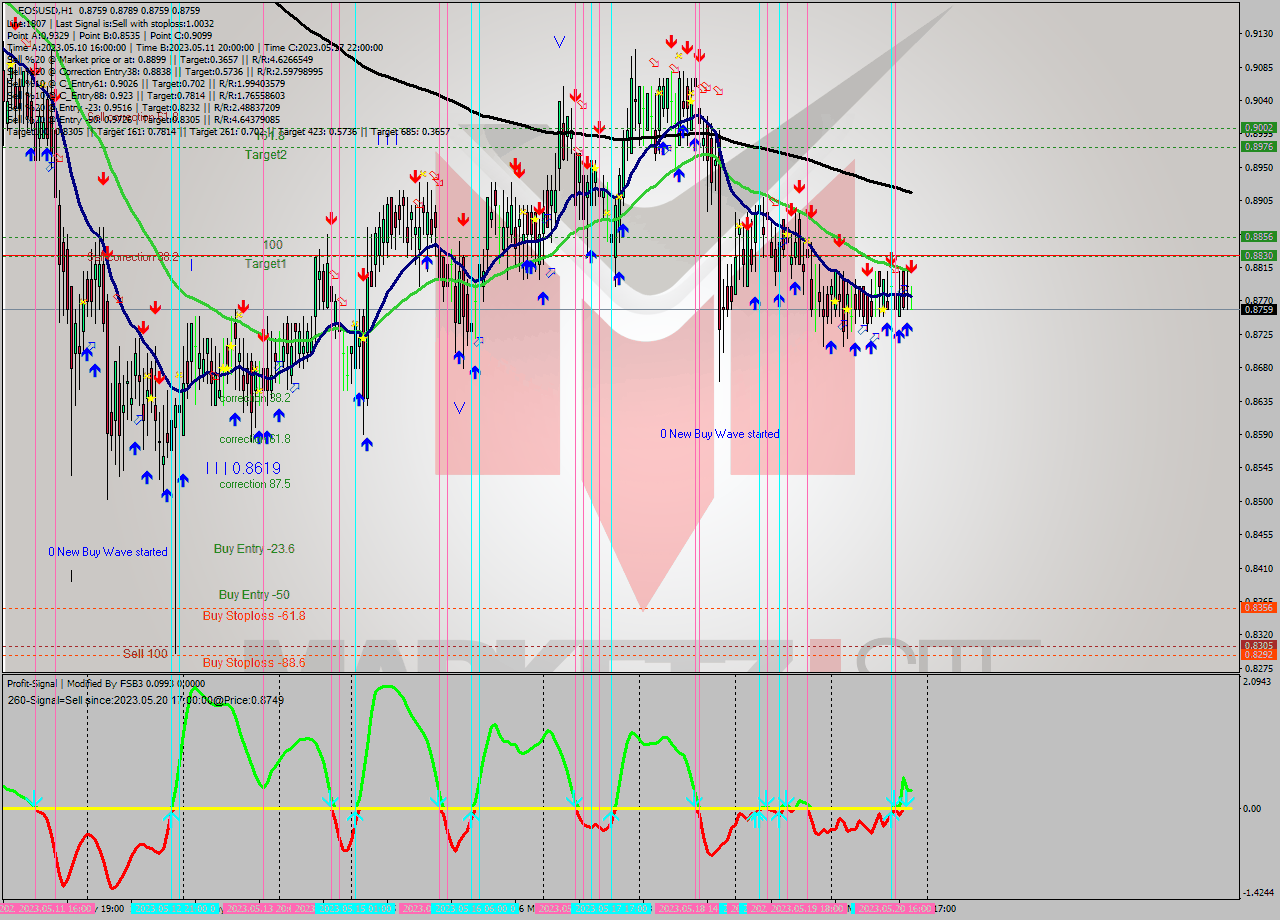Click the 'correction 87.5' label
This screenshot has height=920, width=1280.
point(255,484)
